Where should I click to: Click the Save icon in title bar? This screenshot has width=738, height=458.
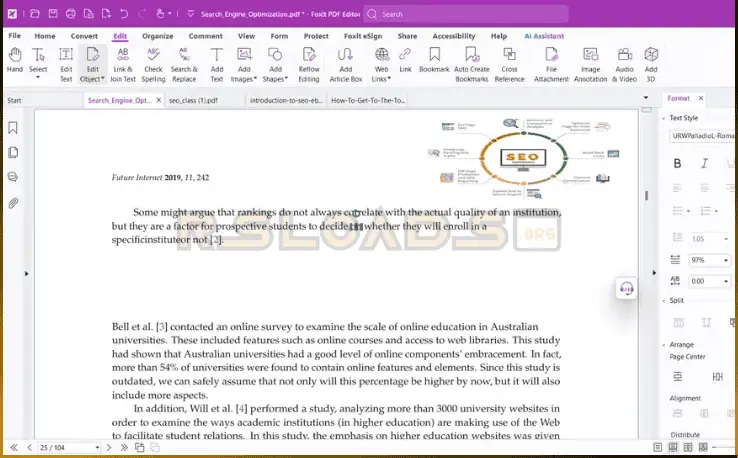pyautogui.click(x=53, y=14)
